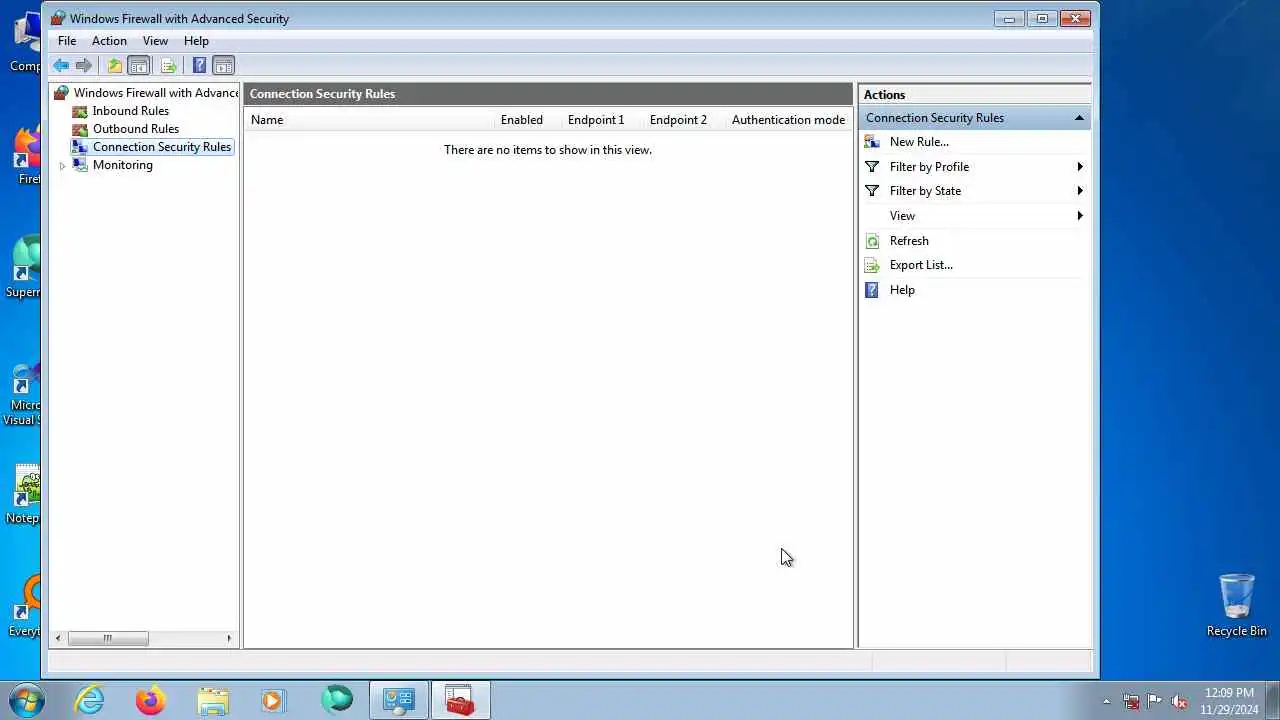Open the Recycle Bin desktop icon
Screen dimensions: 1280x720
[x=1237, y=606]
